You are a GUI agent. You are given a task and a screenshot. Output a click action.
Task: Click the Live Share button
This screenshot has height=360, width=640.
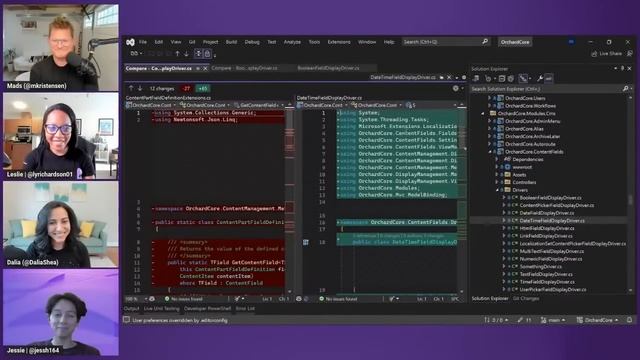click(607, 53)
